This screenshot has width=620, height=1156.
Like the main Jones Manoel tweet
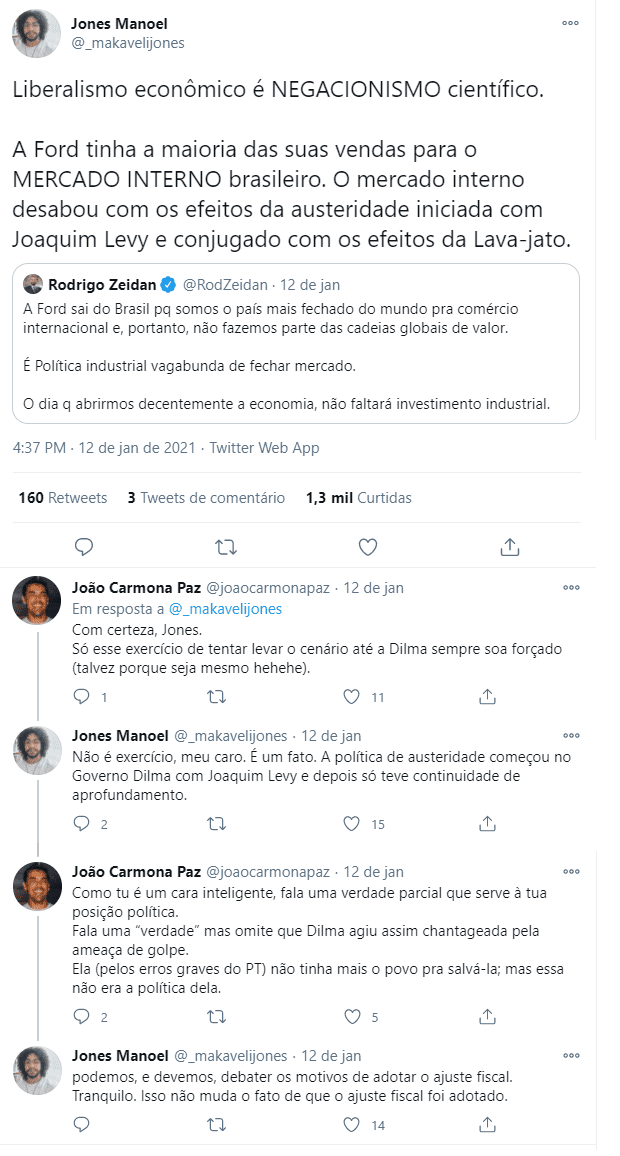[x=368, y=546]
